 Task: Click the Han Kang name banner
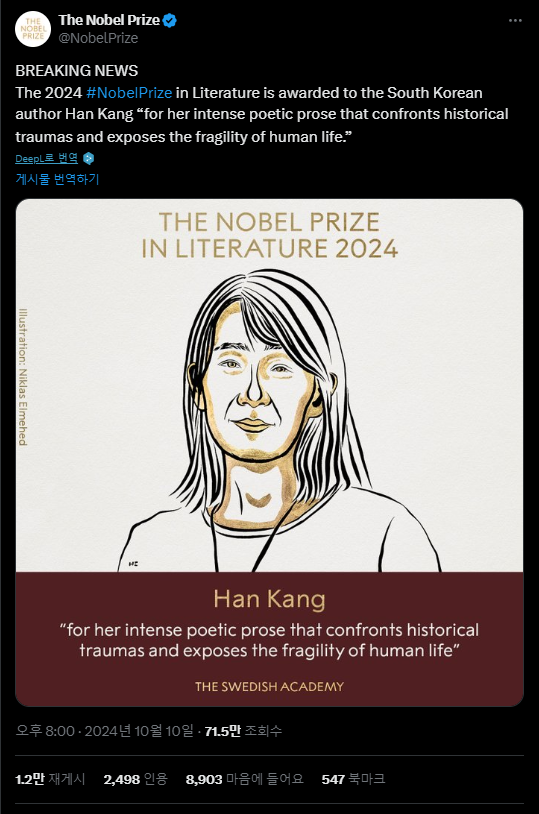[270, 599]
